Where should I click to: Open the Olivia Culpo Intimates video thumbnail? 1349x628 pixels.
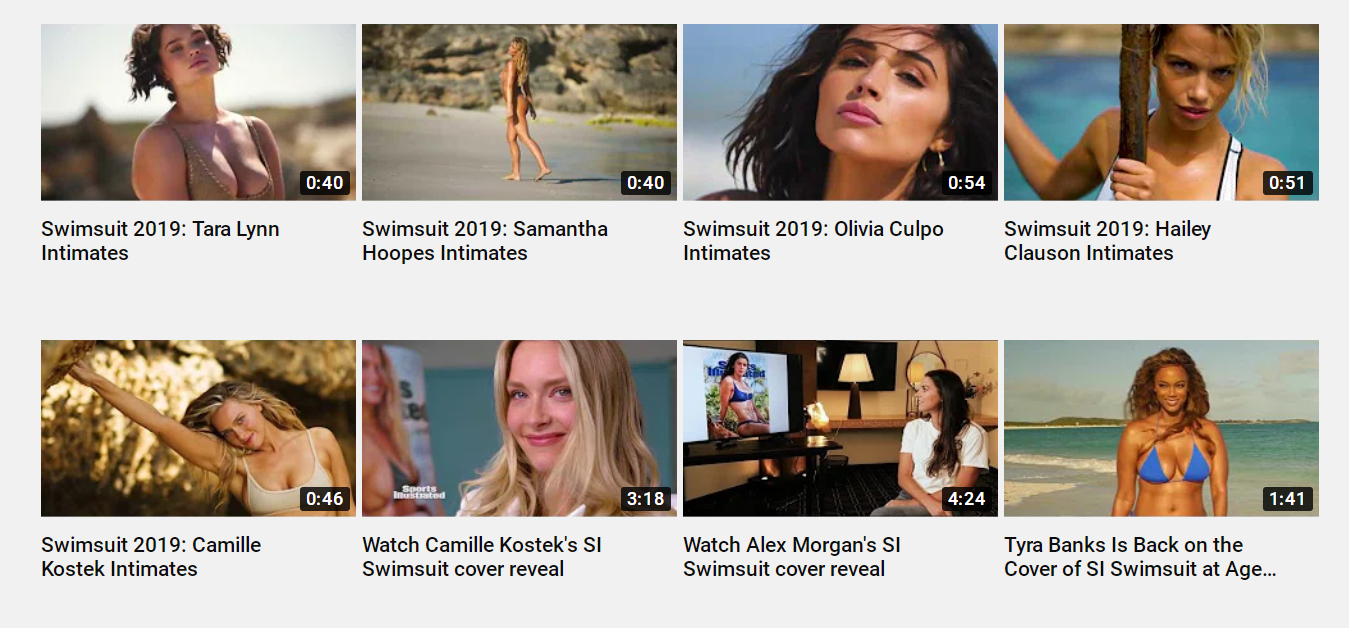click(x=840, y=112)
